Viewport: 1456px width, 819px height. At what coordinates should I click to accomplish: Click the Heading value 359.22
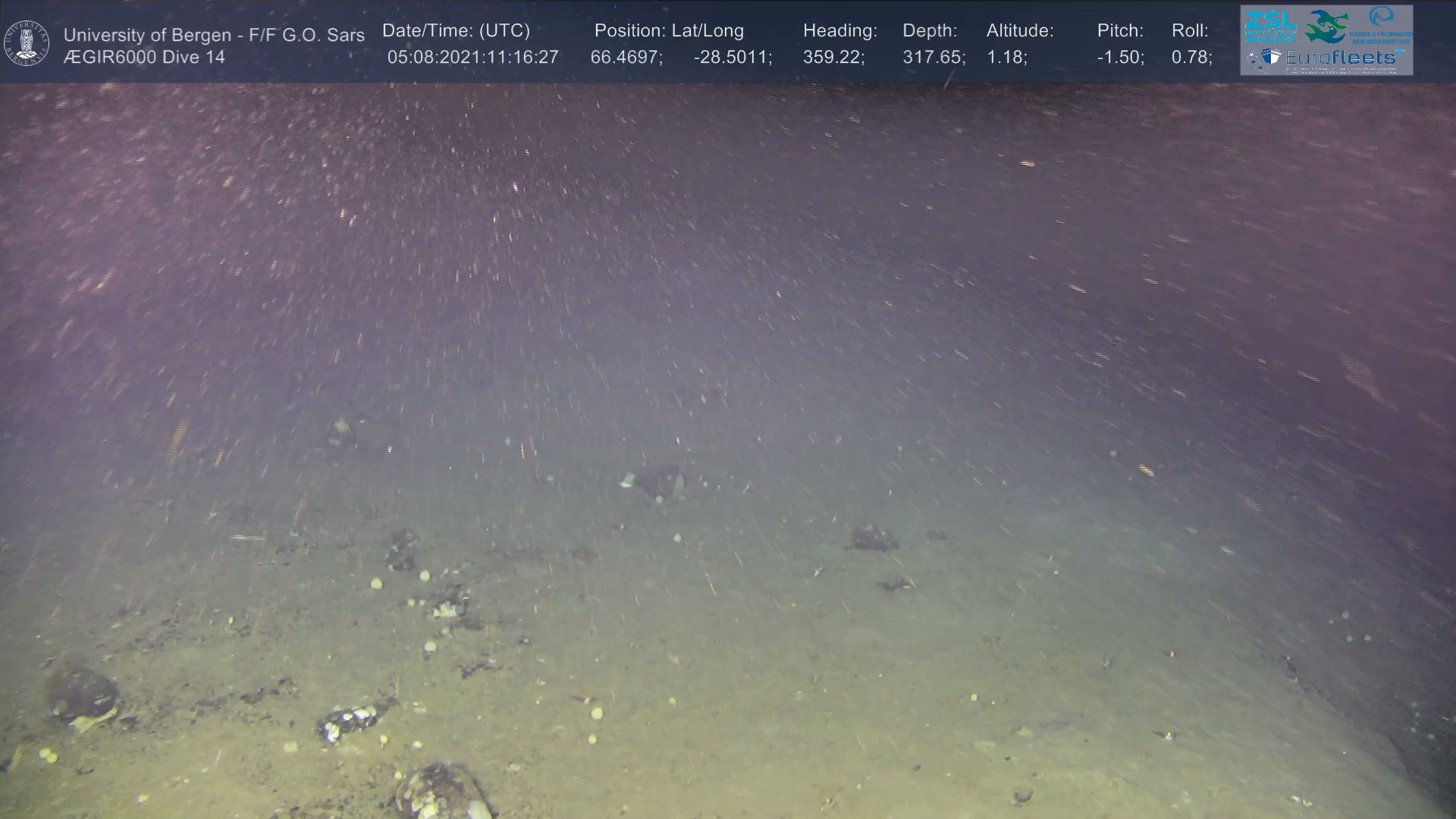pos(833,57)
